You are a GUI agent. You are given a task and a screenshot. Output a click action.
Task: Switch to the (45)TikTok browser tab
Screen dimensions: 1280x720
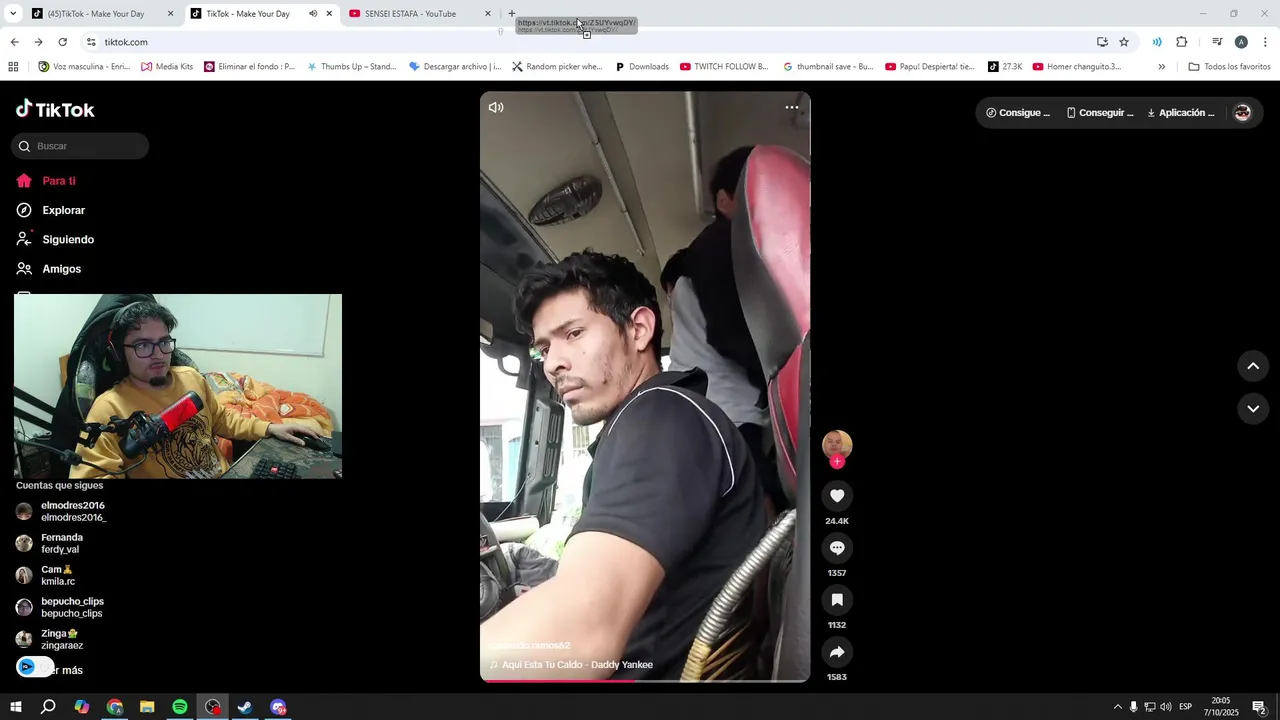click(x=96, y=14)
